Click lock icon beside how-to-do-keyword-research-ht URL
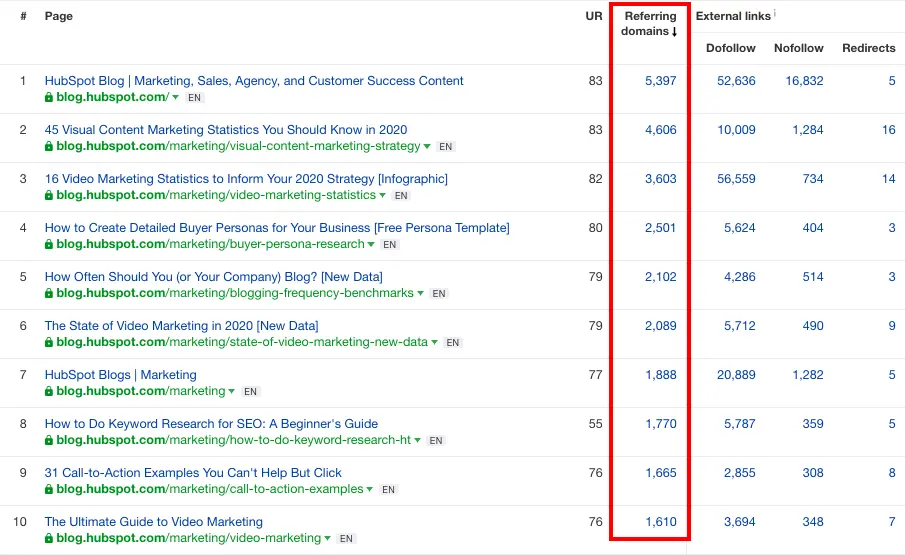The image size is (905, 555). (49, 441)
